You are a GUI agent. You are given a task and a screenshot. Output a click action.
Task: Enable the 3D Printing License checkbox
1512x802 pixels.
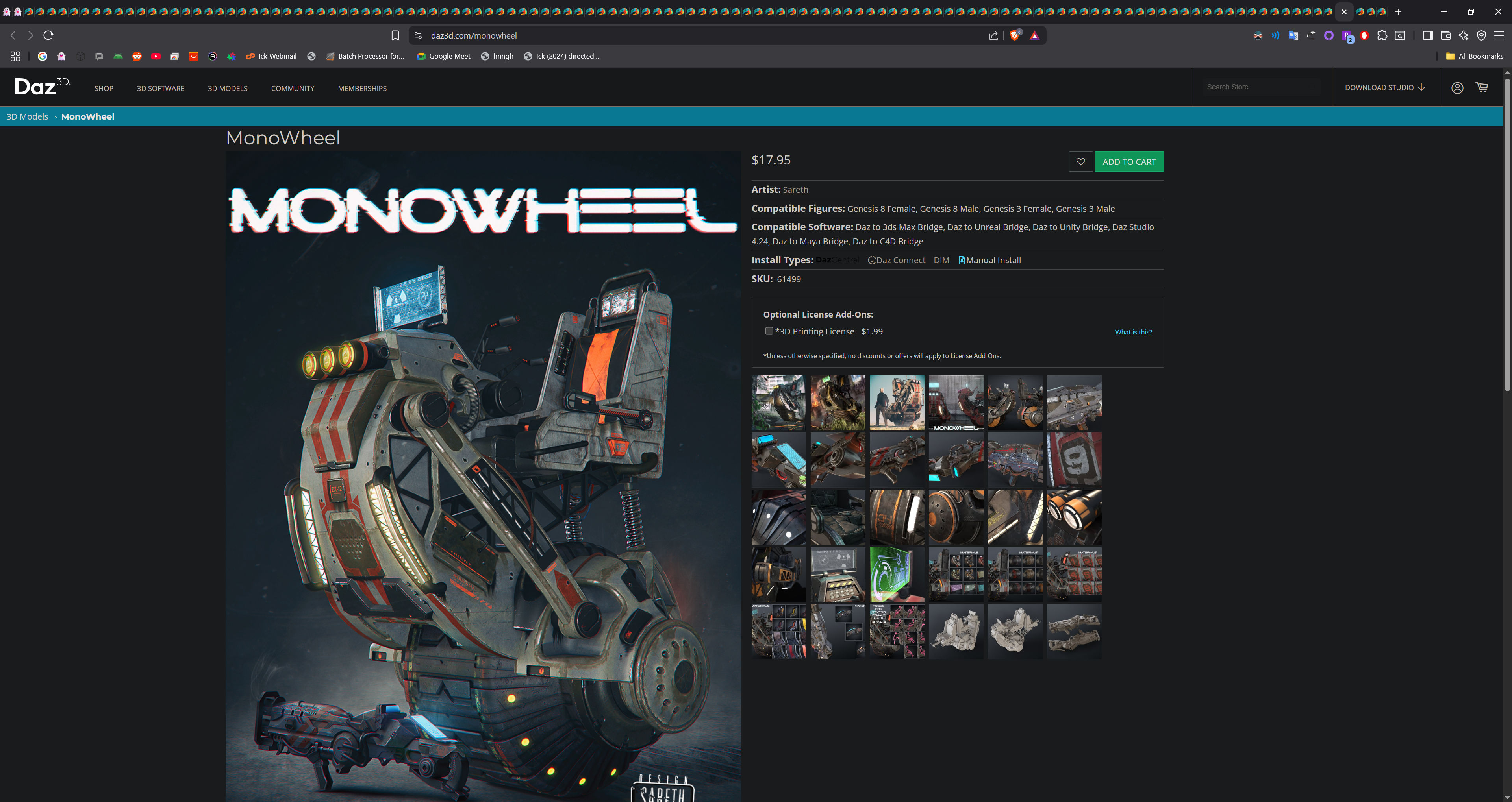pos(769,331)
